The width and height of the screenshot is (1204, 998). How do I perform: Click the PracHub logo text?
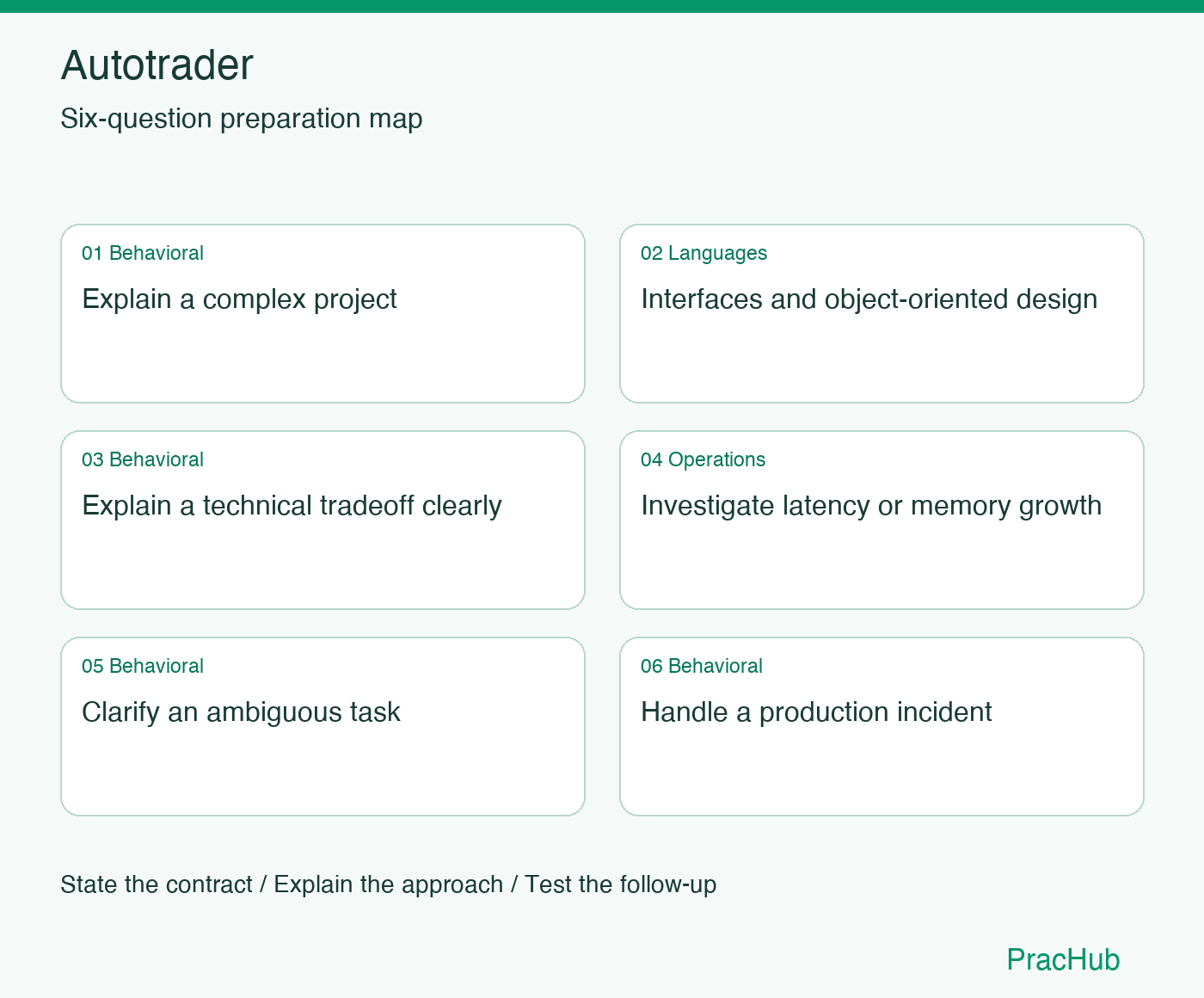(x=1063, y=959)
